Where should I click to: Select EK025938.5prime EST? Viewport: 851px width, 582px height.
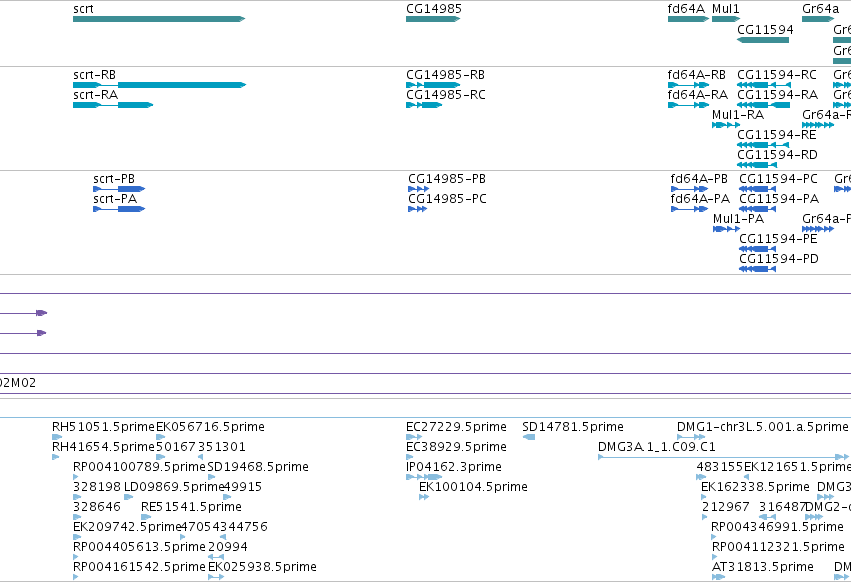click(x=216, y=577)
